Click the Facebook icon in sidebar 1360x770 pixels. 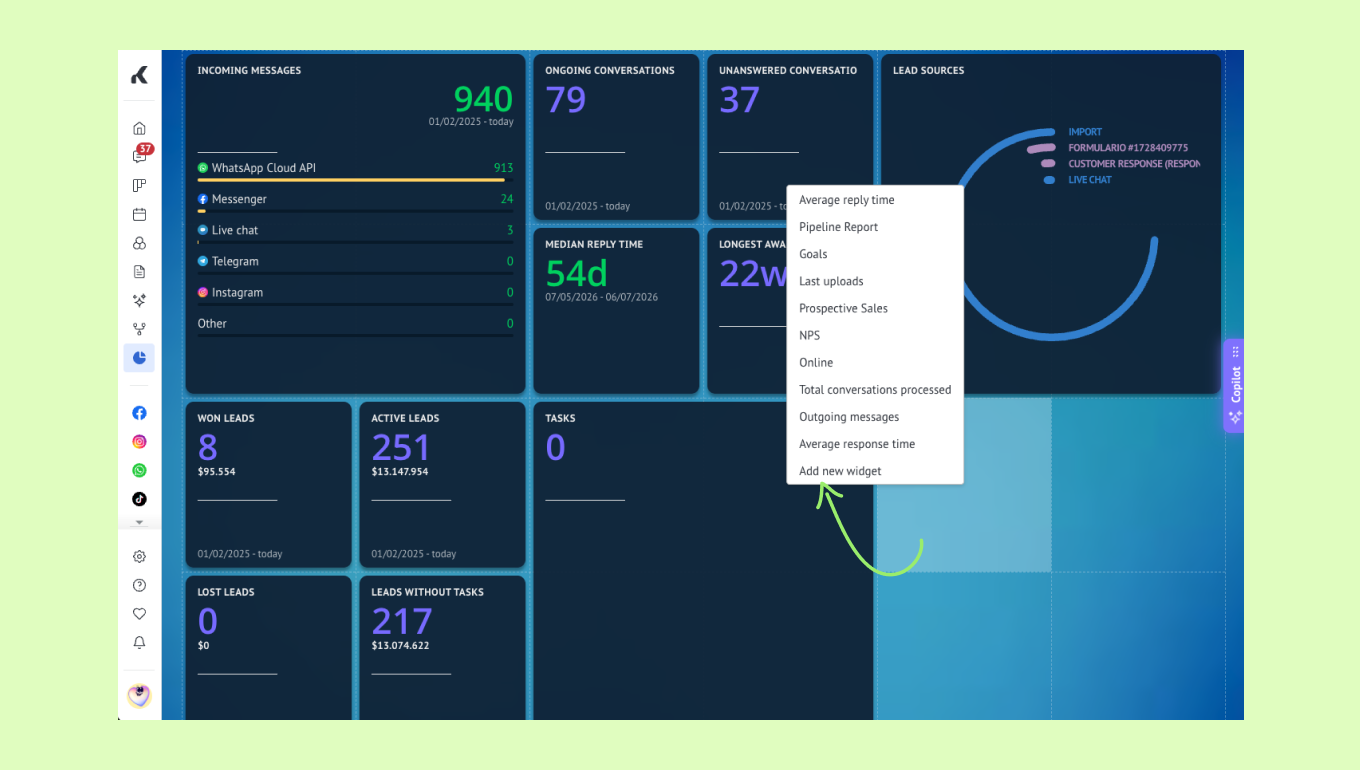[139, 413]
